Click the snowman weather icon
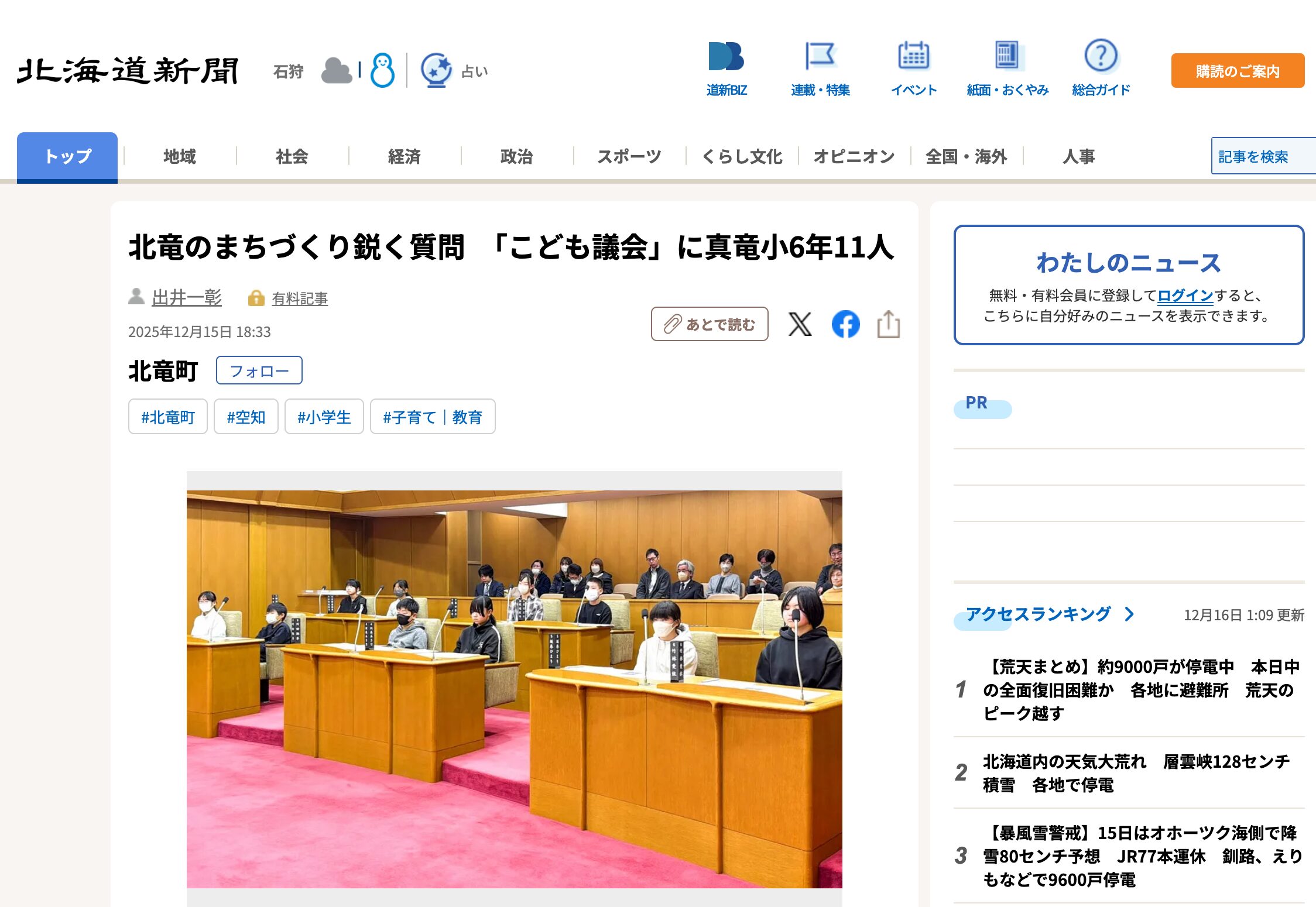This screenshot has height=907, width=1316. click(381, 70)
